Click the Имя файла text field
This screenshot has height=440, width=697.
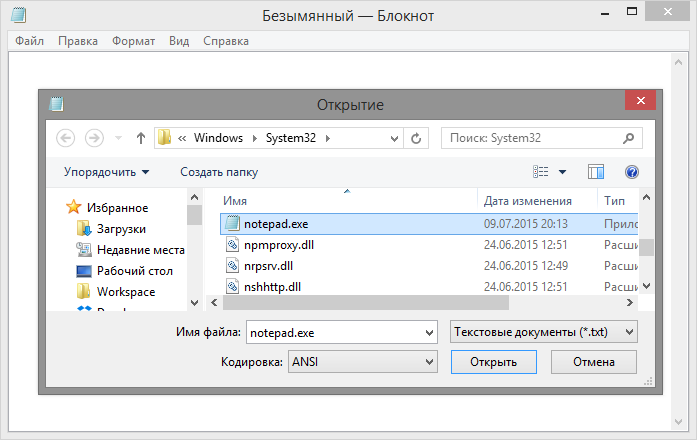(334, 332)
